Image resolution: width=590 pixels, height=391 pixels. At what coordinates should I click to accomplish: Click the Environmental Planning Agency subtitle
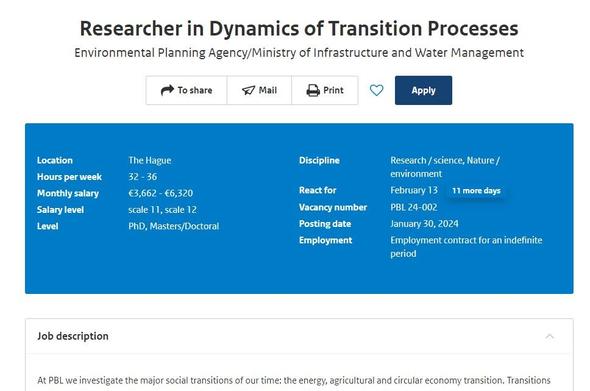299,53
